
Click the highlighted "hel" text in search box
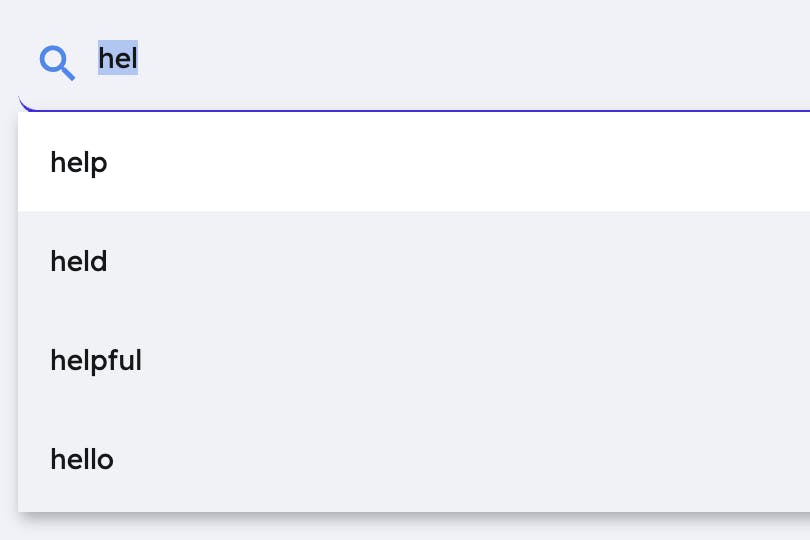[118, 58]
